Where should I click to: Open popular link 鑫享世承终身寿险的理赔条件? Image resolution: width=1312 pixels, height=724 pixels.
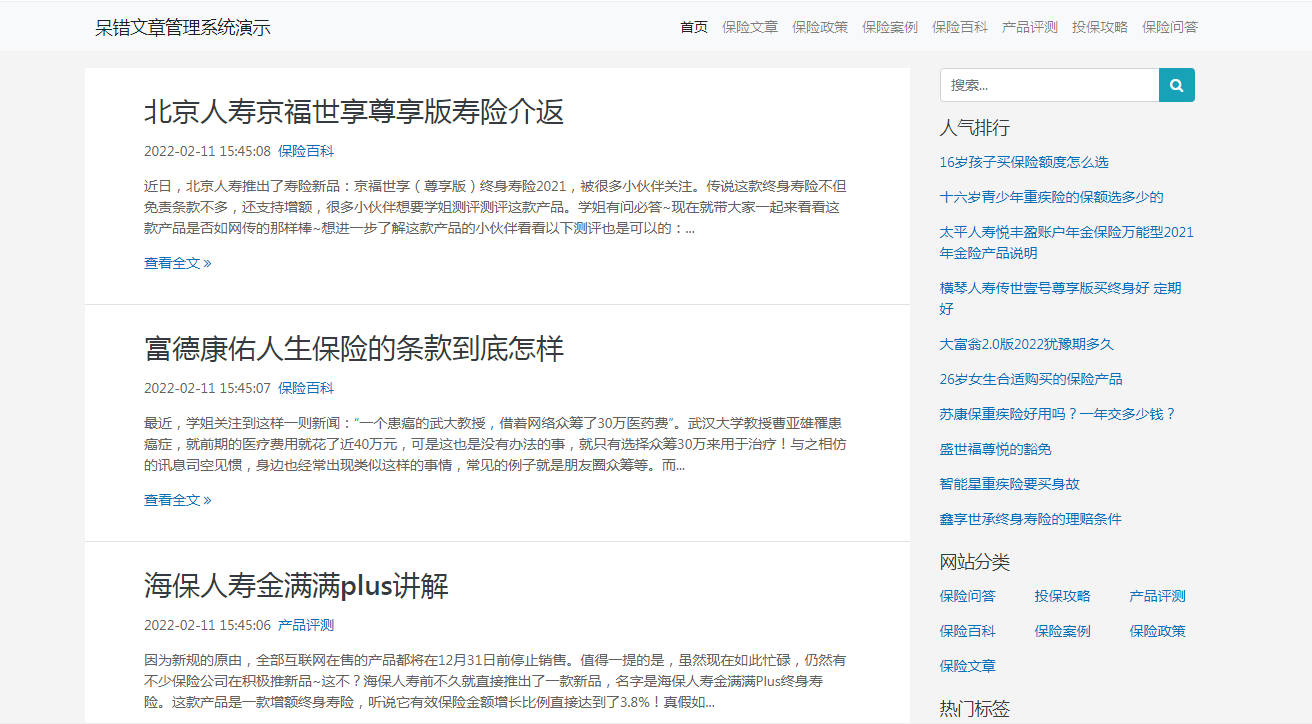(1031, 519)
